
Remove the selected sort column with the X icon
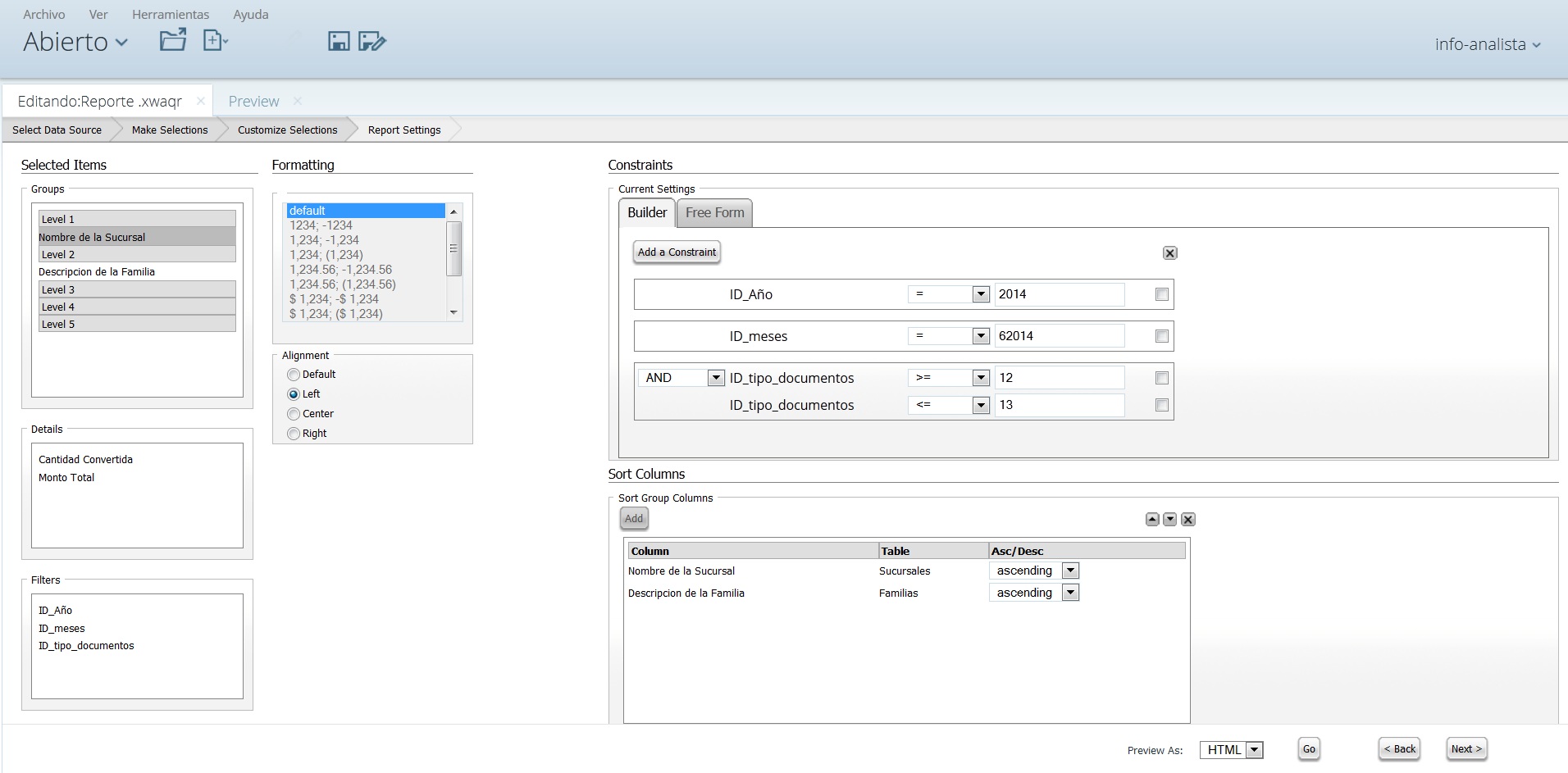coord(1188,519)
